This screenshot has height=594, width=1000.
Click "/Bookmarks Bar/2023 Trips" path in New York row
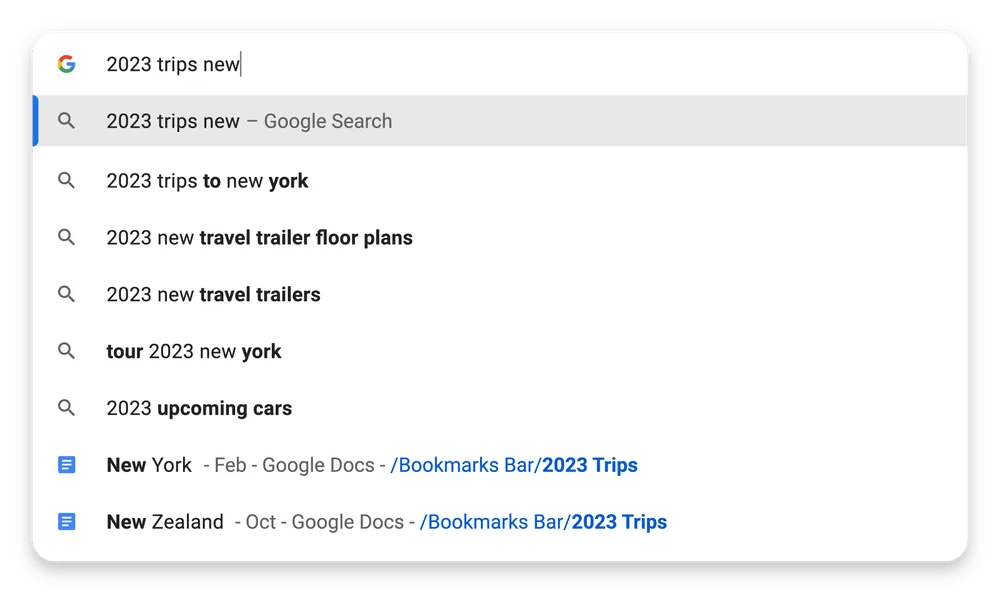513,465
